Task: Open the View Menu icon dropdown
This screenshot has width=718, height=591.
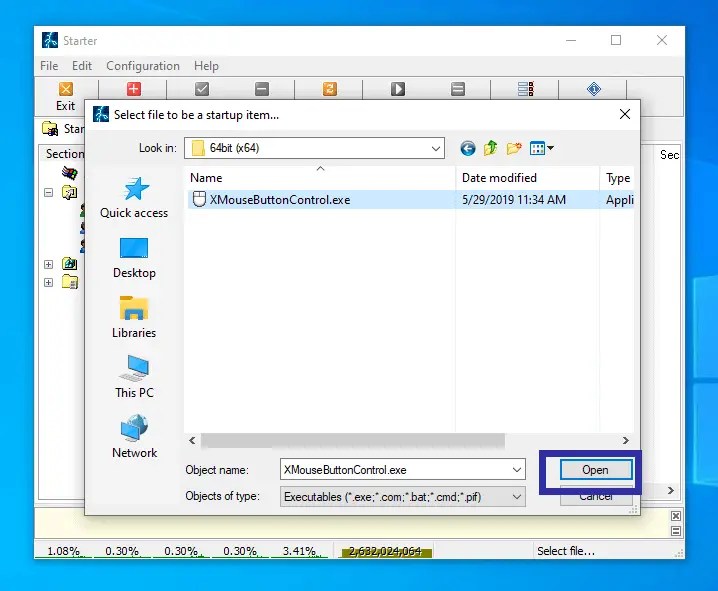Action: click(542, 148)
